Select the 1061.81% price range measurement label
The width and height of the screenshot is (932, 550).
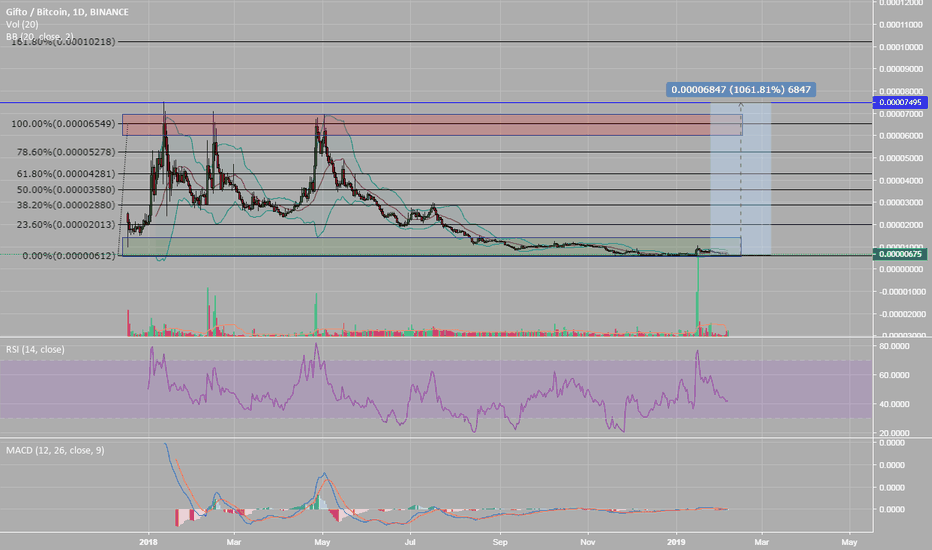coord(741,90)
